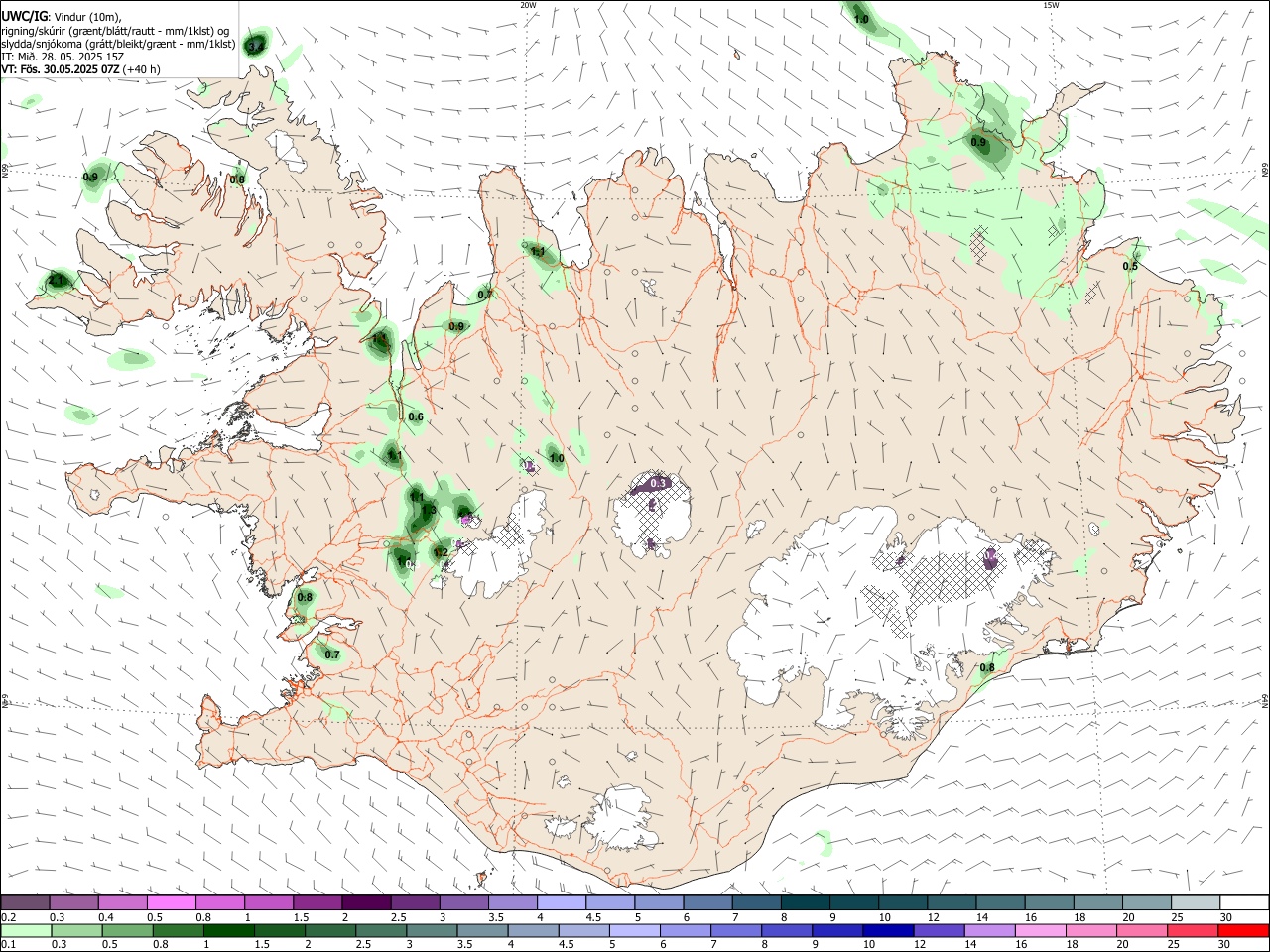Click the medium green 0.5 swatch in bottom legend row
Image resolution: width=1270 pixels, height=952 pixels.
click(127, 931)
